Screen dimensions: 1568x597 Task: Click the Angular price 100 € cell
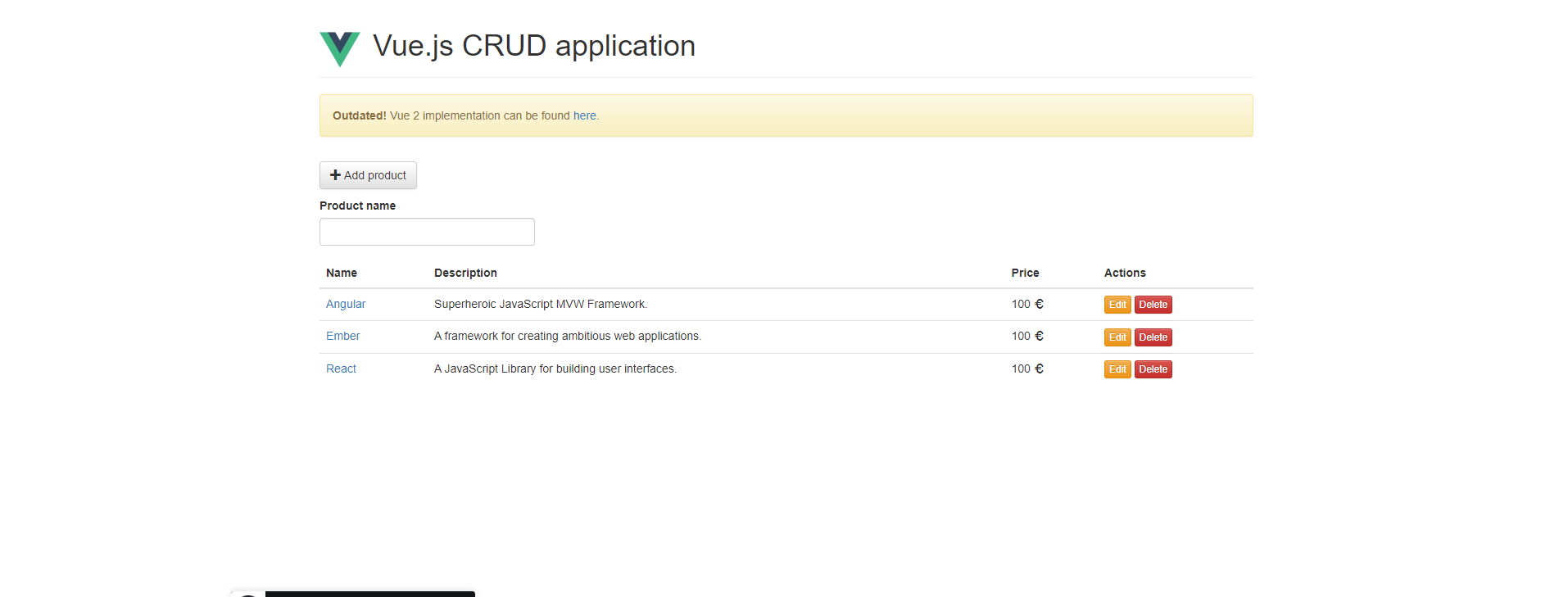[x=1027, y=304]
